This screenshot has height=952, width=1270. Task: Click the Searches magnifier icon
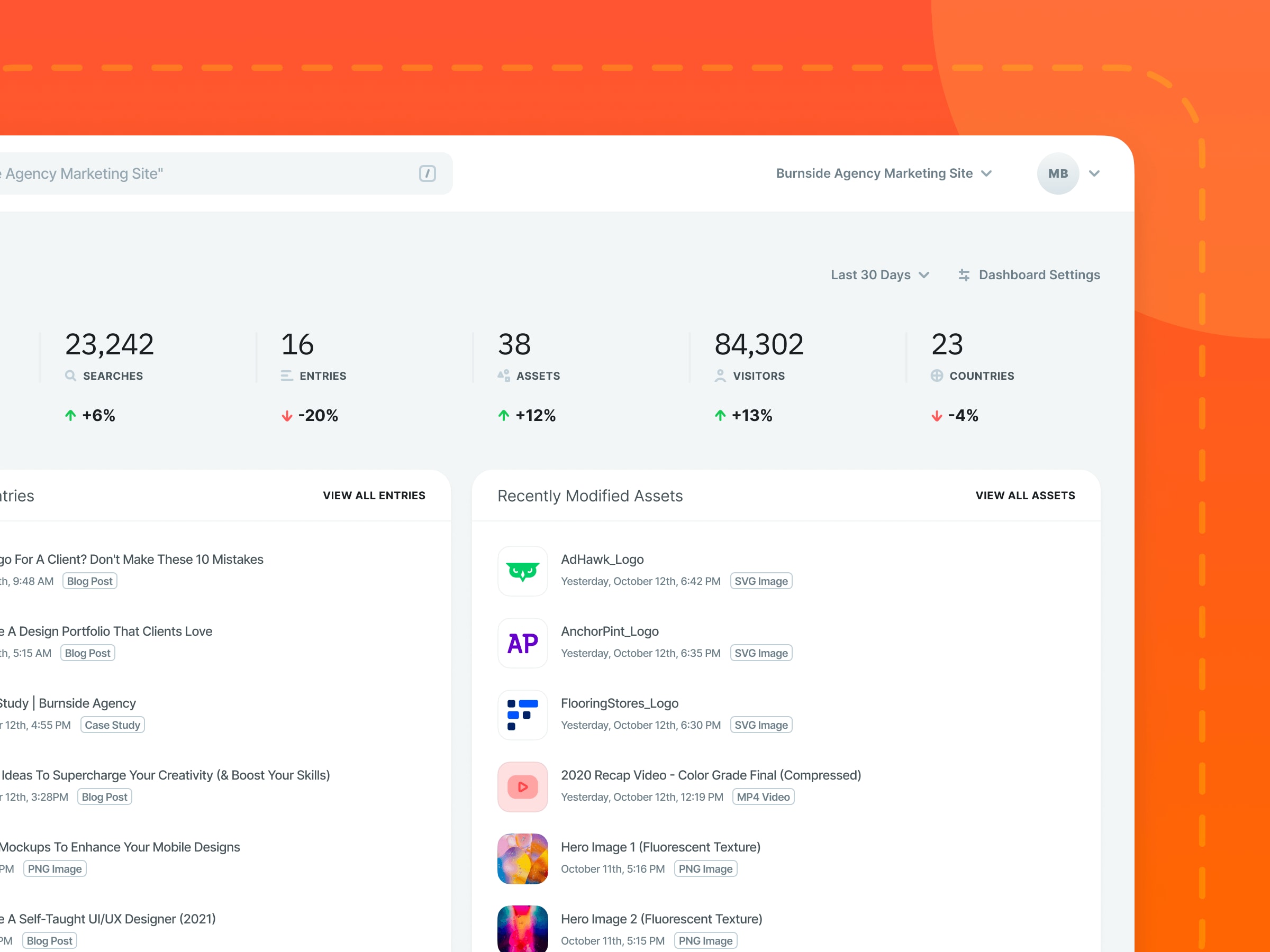tap(70, 376)
